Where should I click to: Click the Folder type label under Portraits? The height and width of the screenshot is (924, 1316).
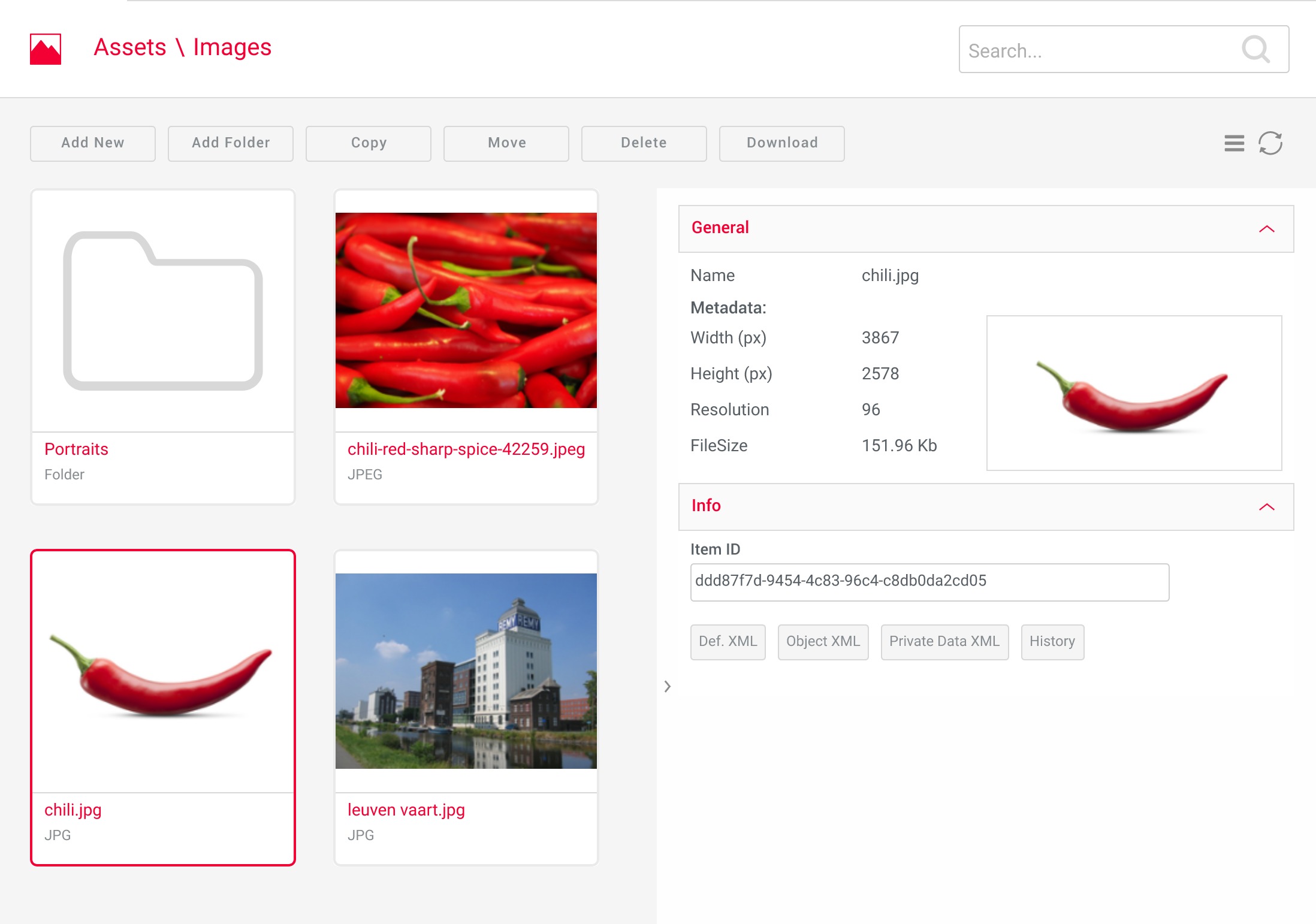click(65, 475)
